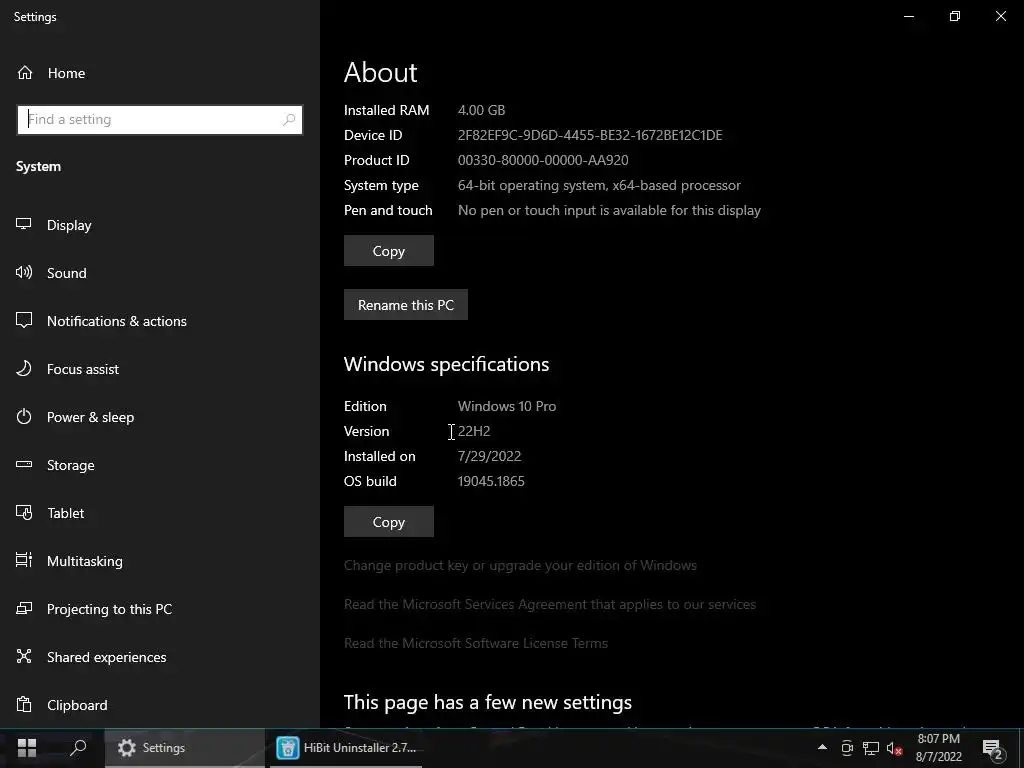Click the Meet Now tray icon
The width and height of the screenshot is (1024, 768).
tap(847, 748)
